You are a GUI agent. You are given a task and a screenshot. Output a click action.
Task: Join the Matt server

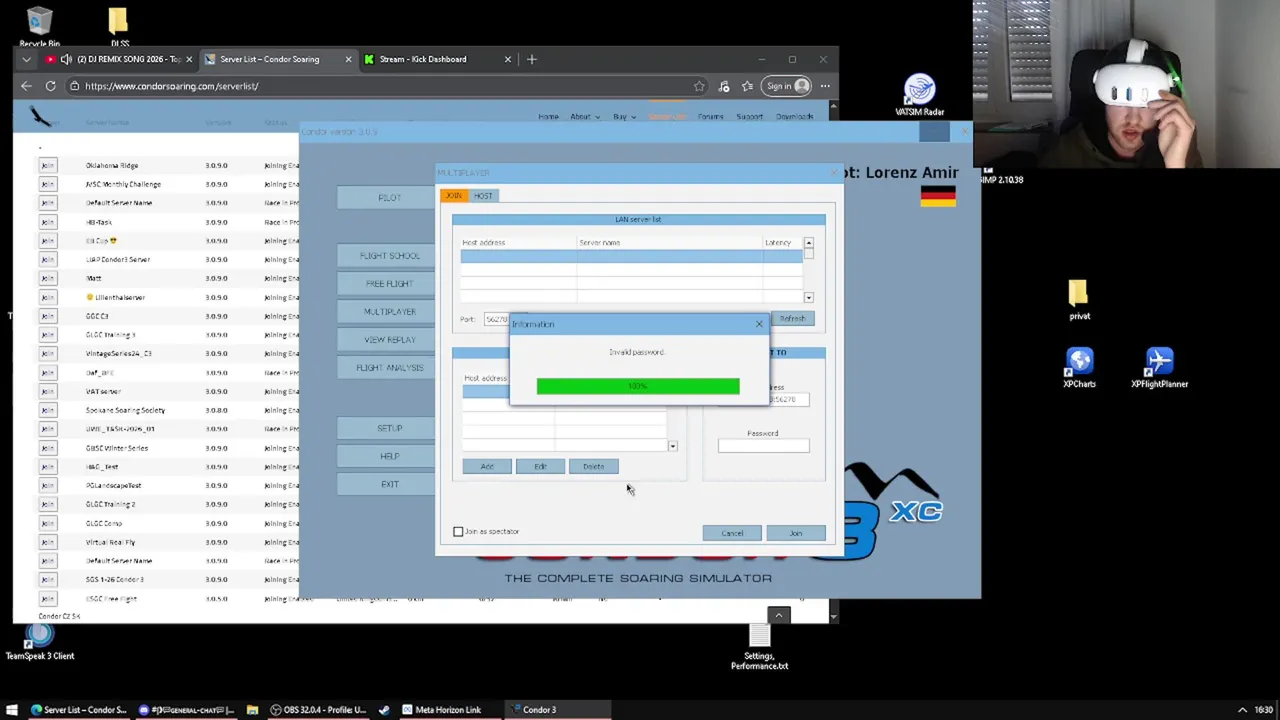(x=48, y=278)
